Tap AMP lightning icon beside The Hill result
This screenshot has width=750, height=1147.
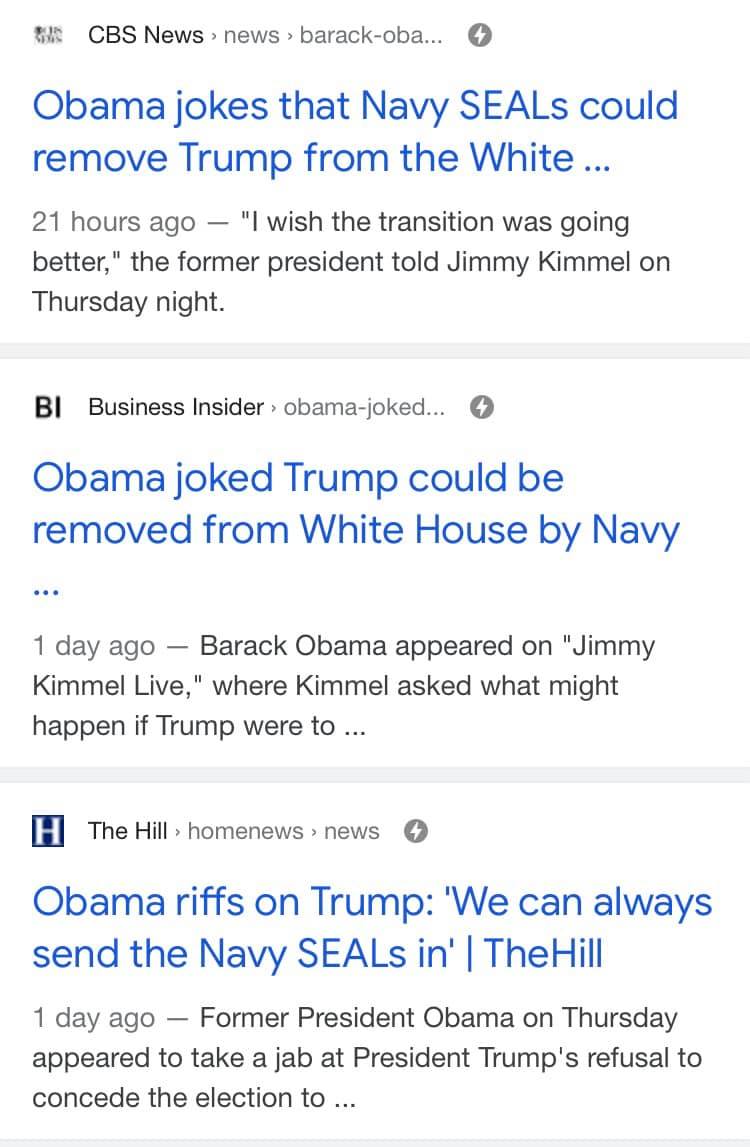[416, 831]
